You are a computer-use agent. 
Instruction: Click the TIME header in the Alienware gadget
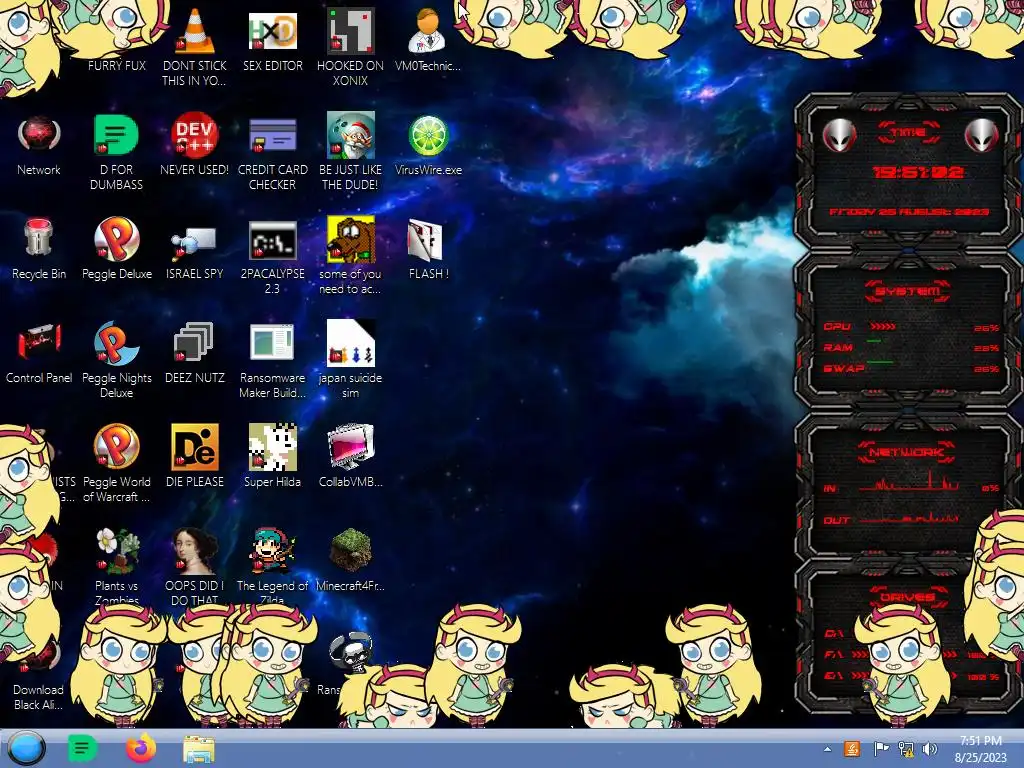pyautogui.click(x=909, y=133)
